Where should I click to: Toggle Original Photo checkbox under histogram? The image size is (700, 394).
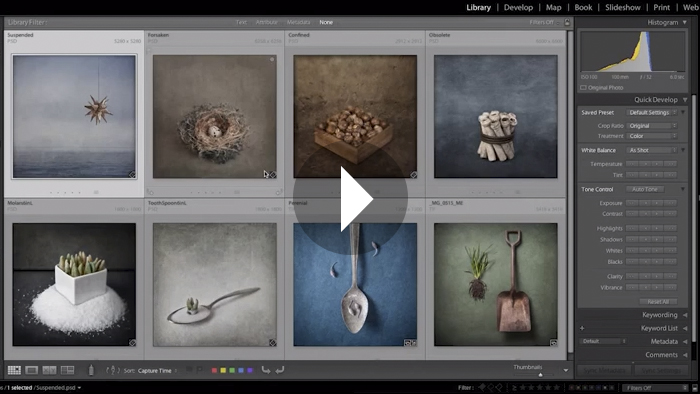[x=583, y=87]
